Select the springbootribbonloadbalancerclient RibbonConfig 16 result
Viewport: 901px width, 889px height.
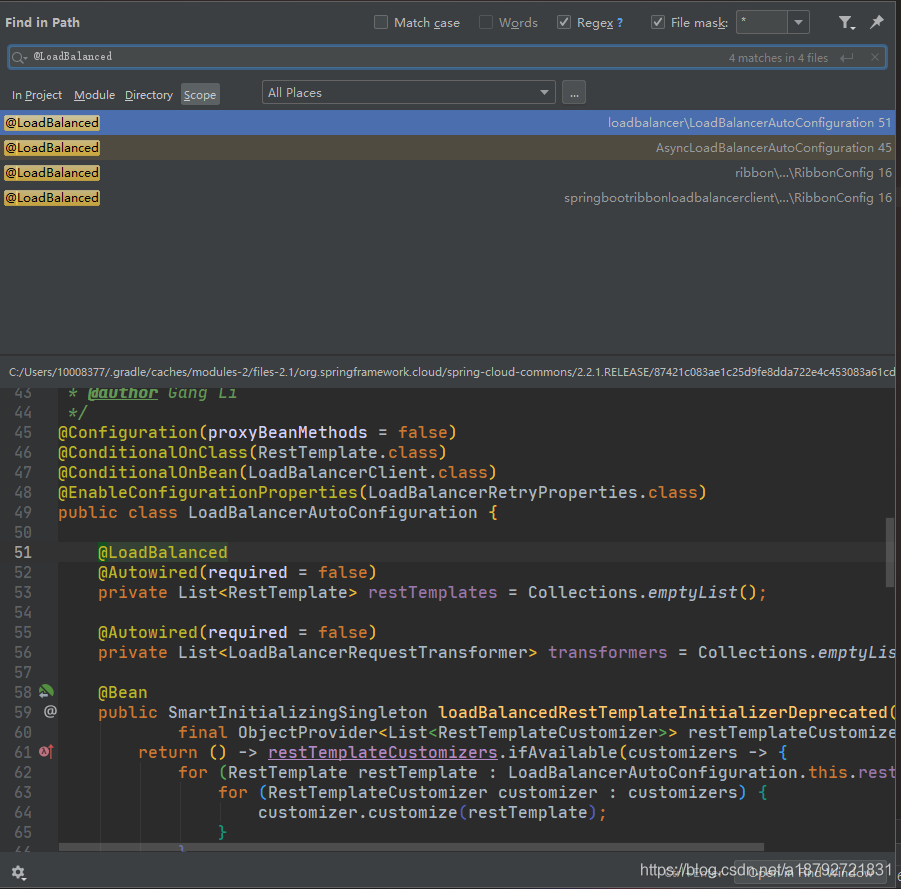click(448, 198)
